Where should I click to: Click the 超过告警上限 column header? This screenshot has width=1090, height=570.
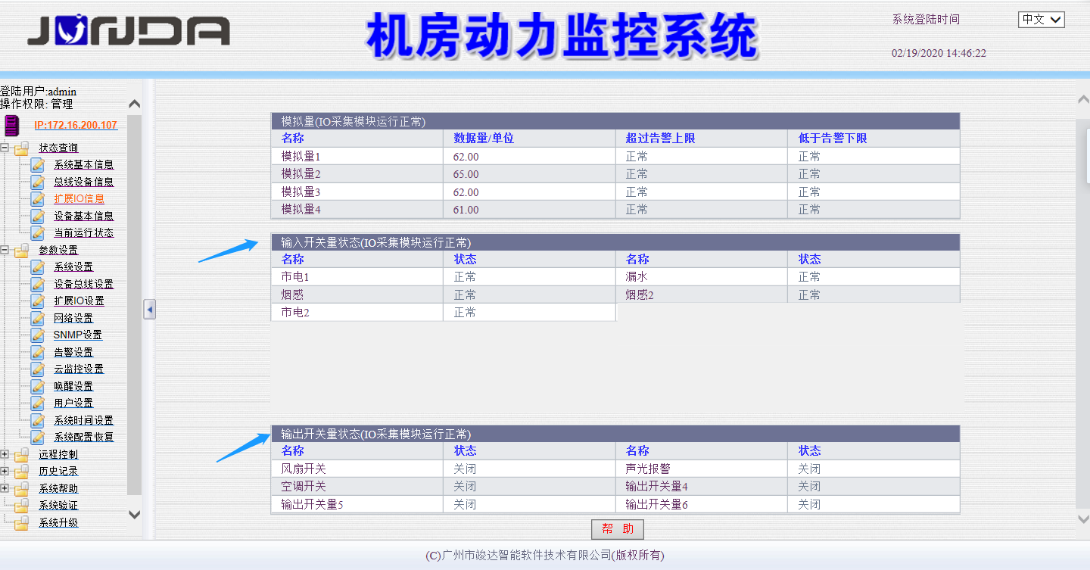[x=660, y=138]
